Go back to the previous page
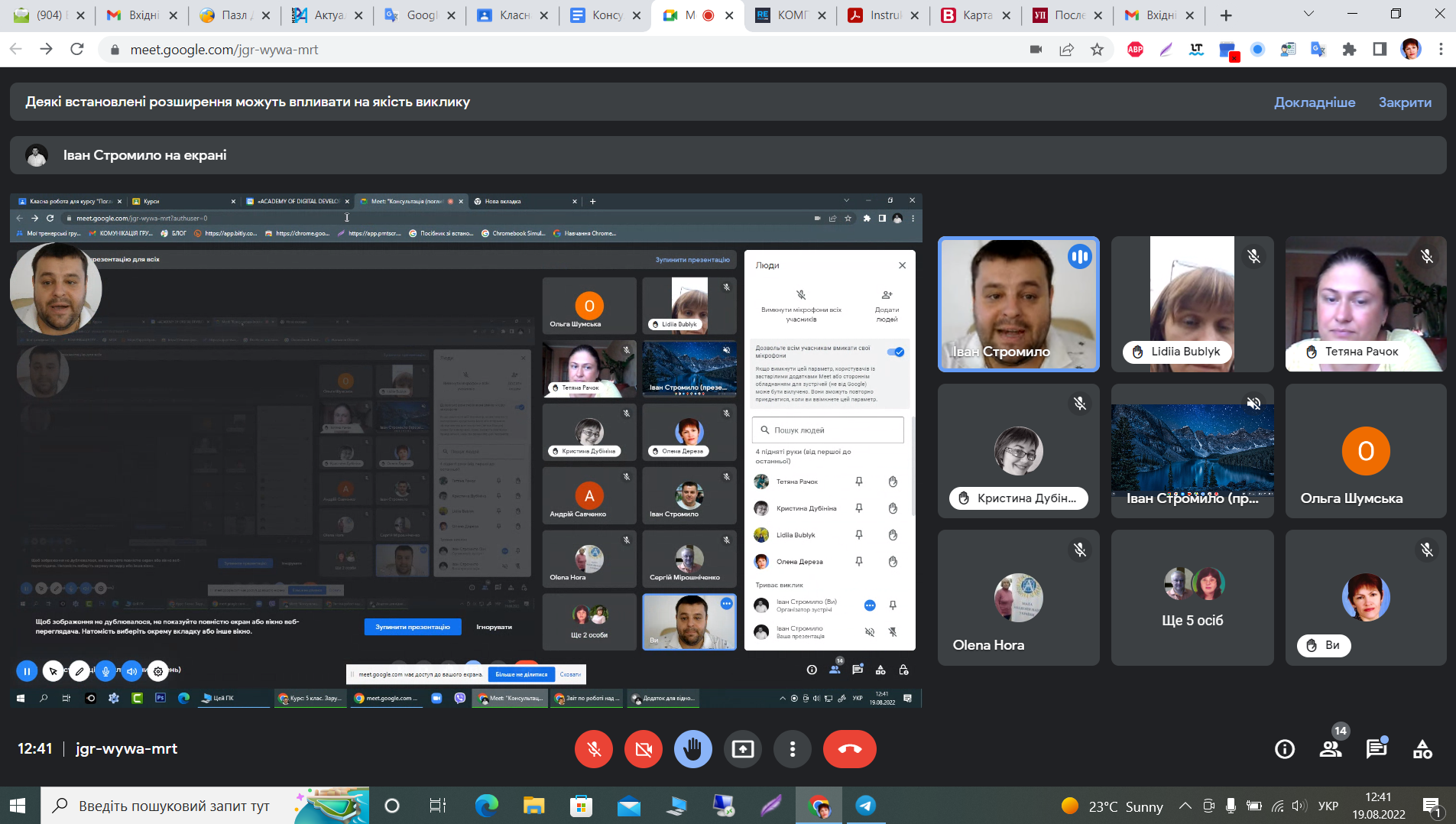Viewport: 1456px width, 824px height. [16, 50]
